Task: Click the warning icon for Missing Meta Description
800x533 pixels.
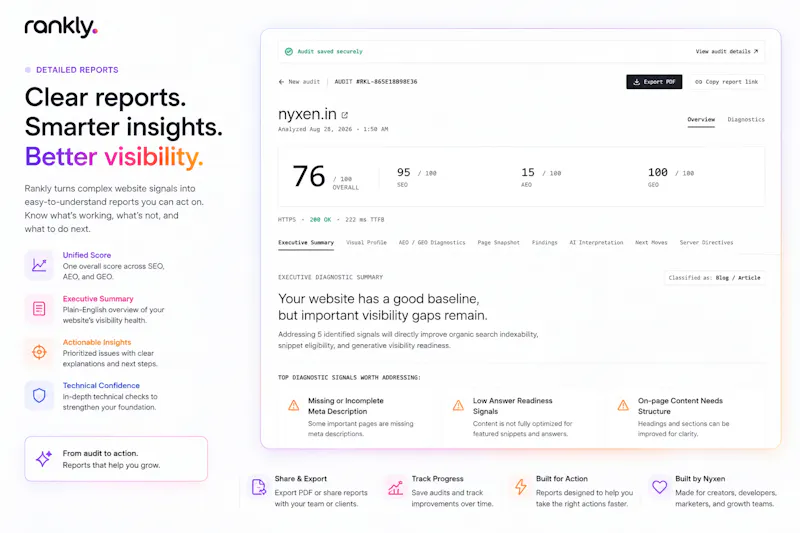Action: (294, 405)
